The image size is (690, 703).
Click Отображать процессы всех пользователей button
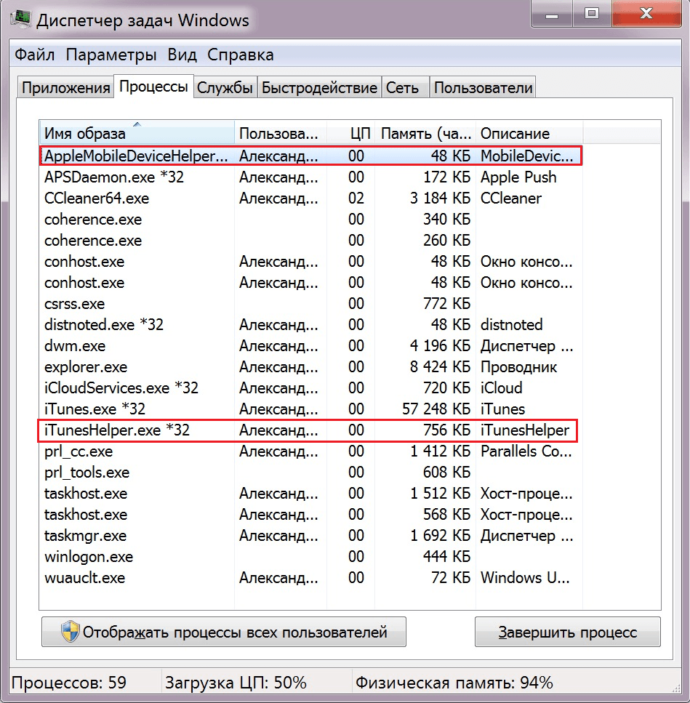(x=223, y=632)
